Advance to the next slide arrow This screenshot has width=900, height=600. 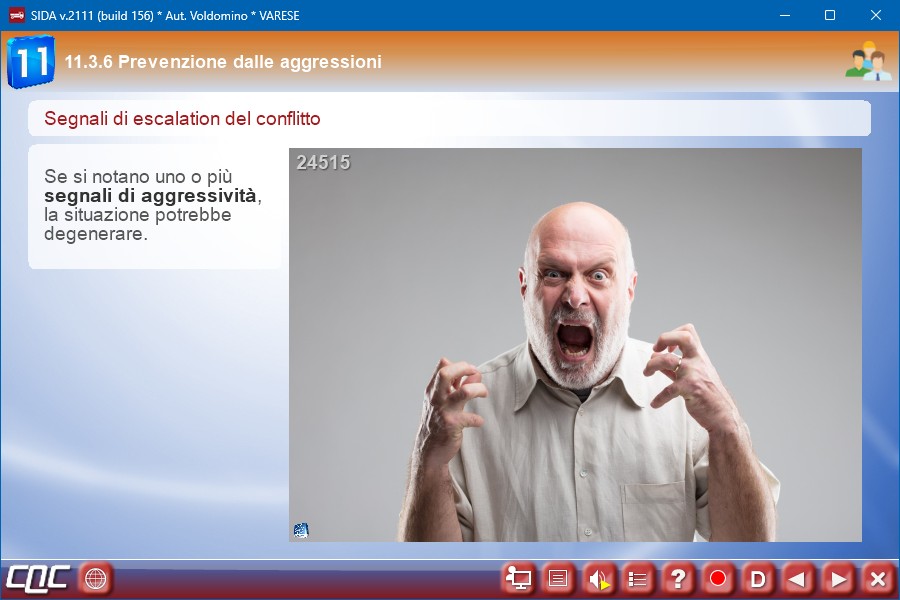click(838, 578)
